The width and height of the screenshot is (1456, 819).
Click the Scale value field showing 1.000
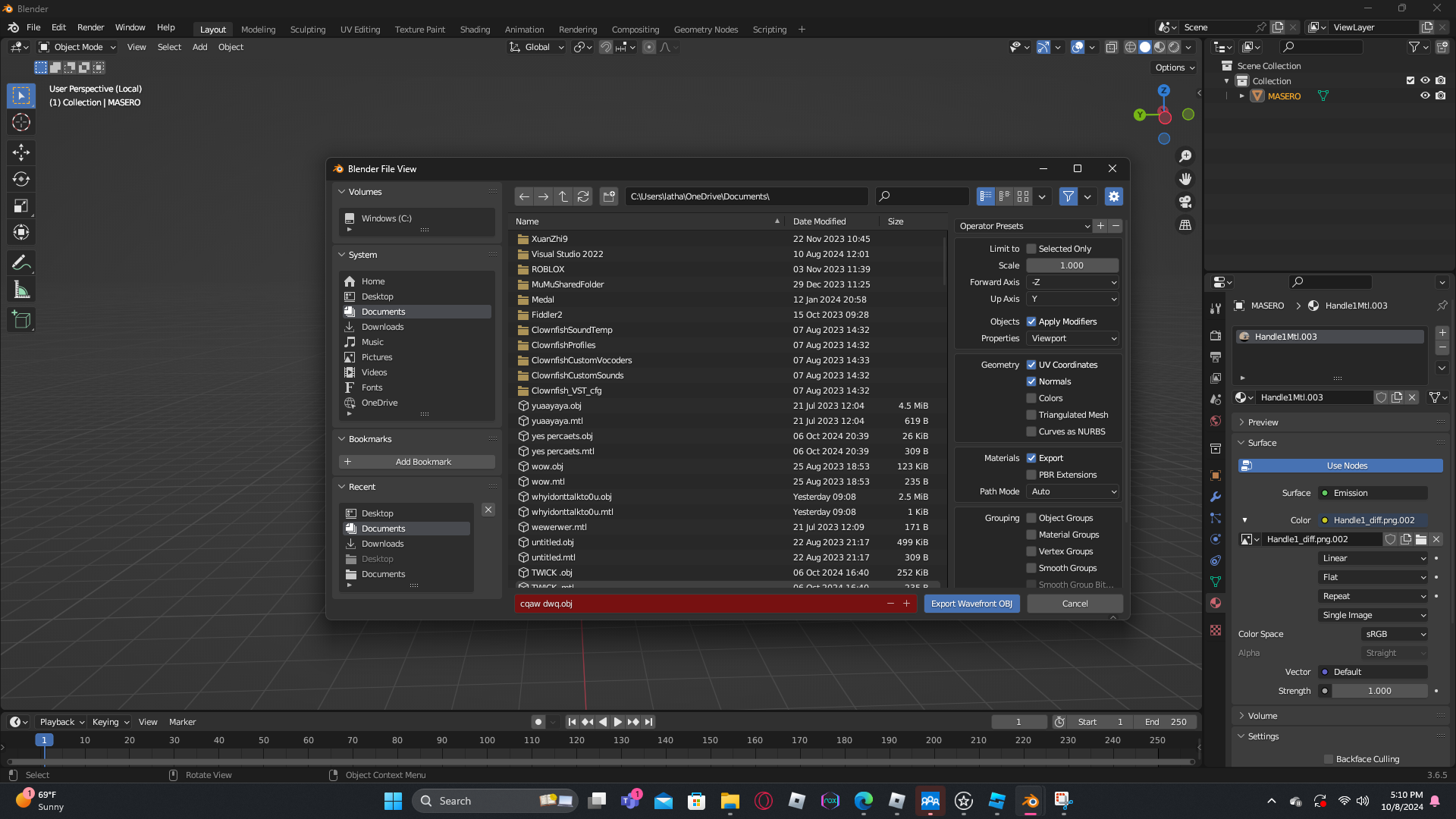[x=1072, y=265]
